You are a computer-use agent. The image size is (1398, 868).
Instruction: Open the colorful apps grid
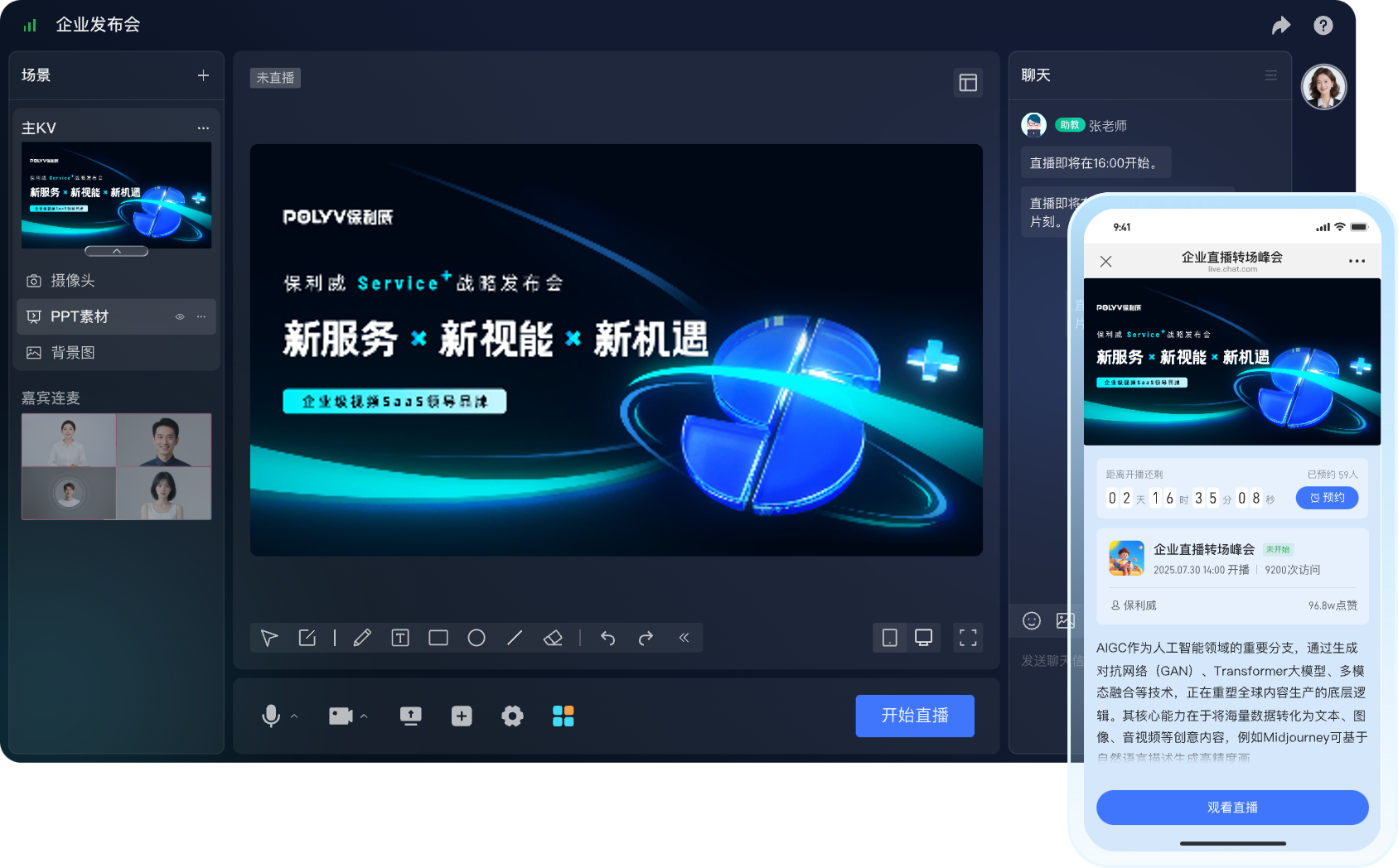point(564,716)
